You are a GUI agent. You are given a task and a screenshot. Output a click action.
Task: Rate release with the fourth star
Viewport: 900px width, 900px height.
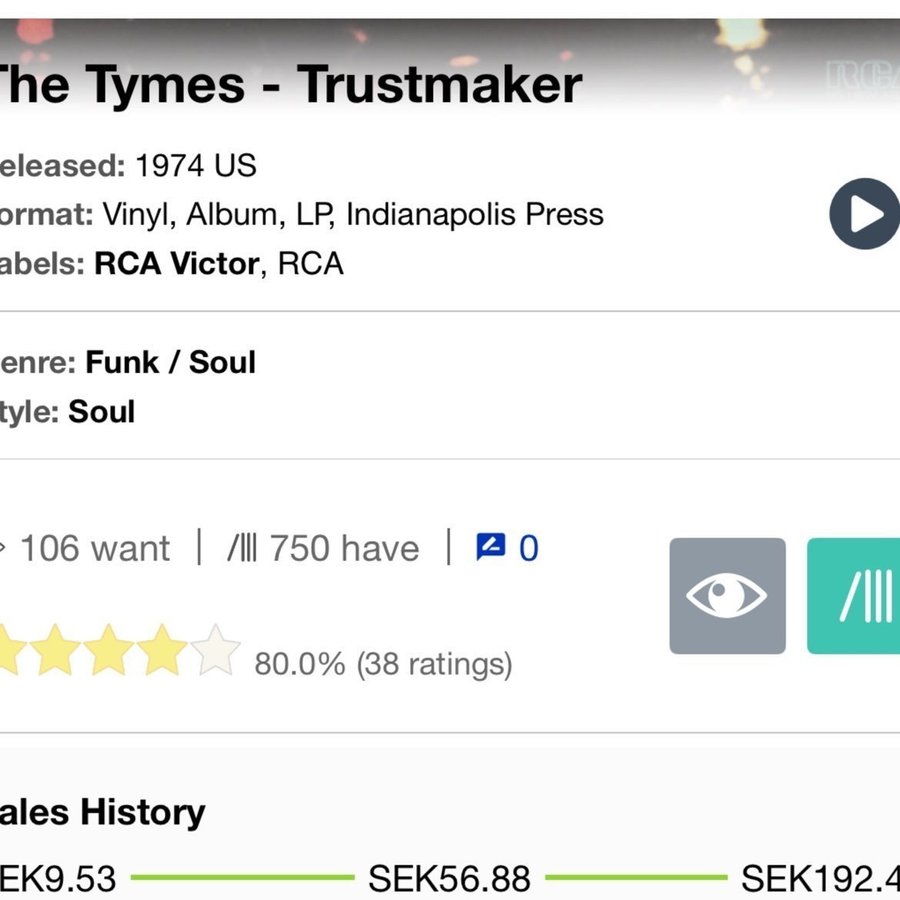162,650
